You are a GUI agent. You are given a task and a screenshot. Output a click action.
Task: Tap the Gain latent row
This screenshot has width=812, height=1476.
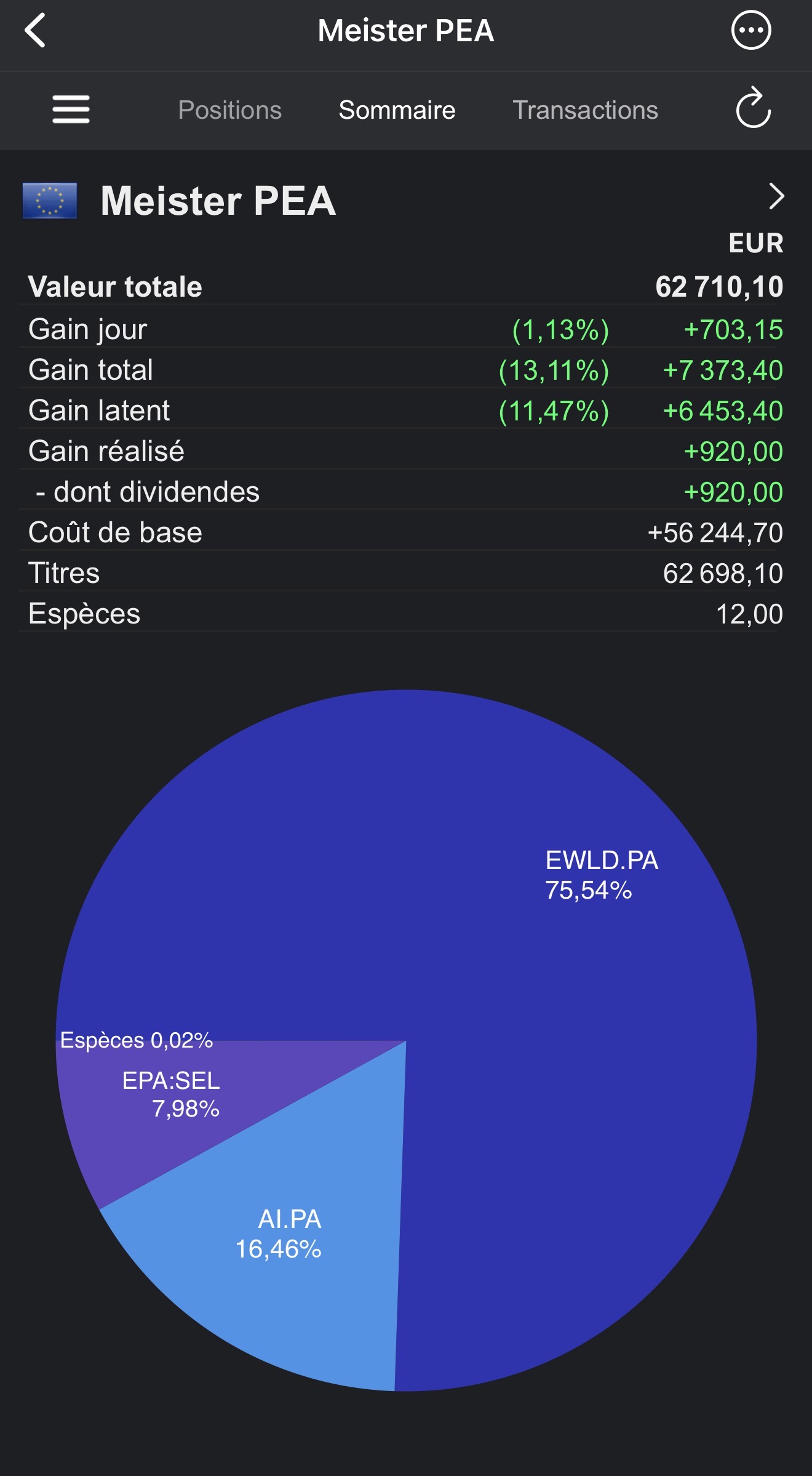click(x=405, y=411)
